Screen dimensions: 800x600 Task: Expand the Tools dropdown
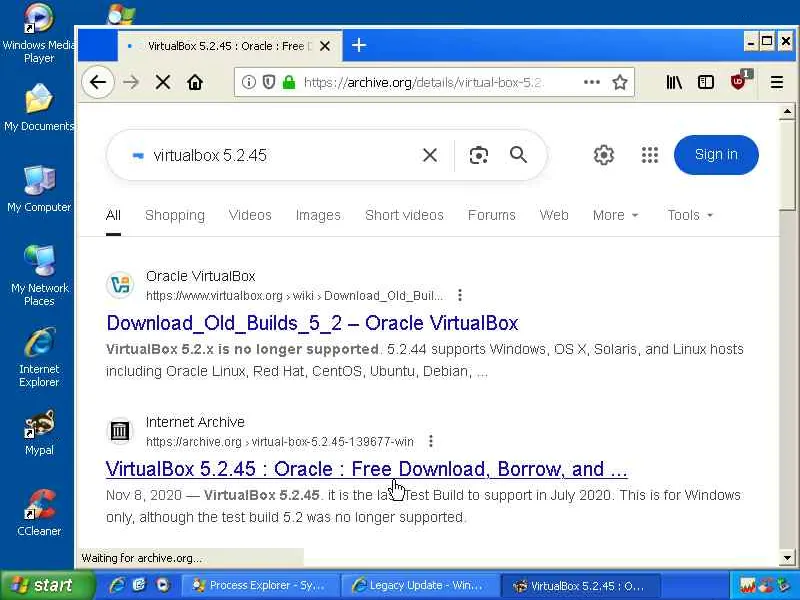(x=690, y=215)
